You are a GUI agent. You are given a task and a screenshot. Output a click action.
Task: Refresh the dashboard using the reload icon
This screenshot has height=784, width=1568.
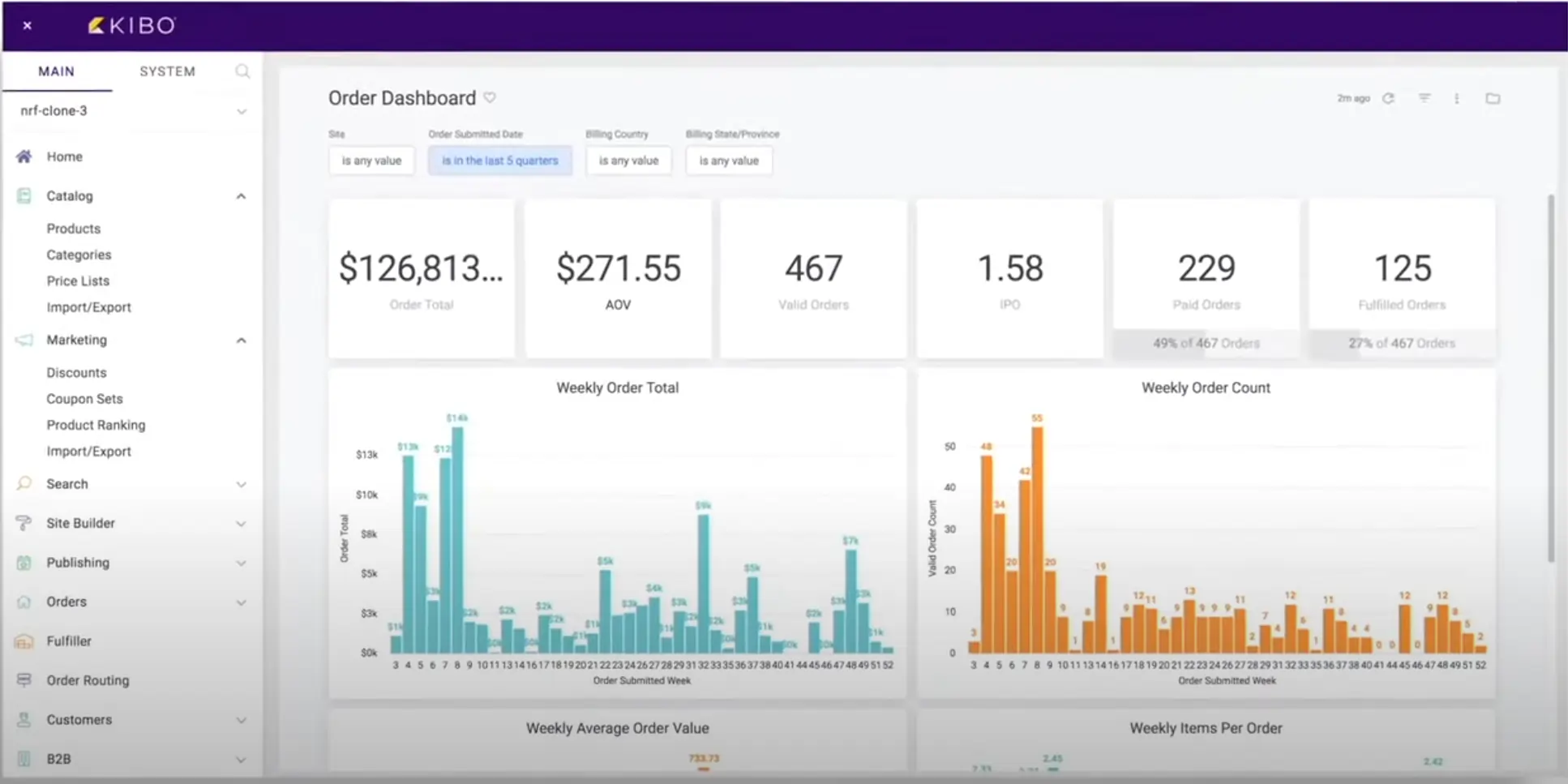[x=1389, y=98]
